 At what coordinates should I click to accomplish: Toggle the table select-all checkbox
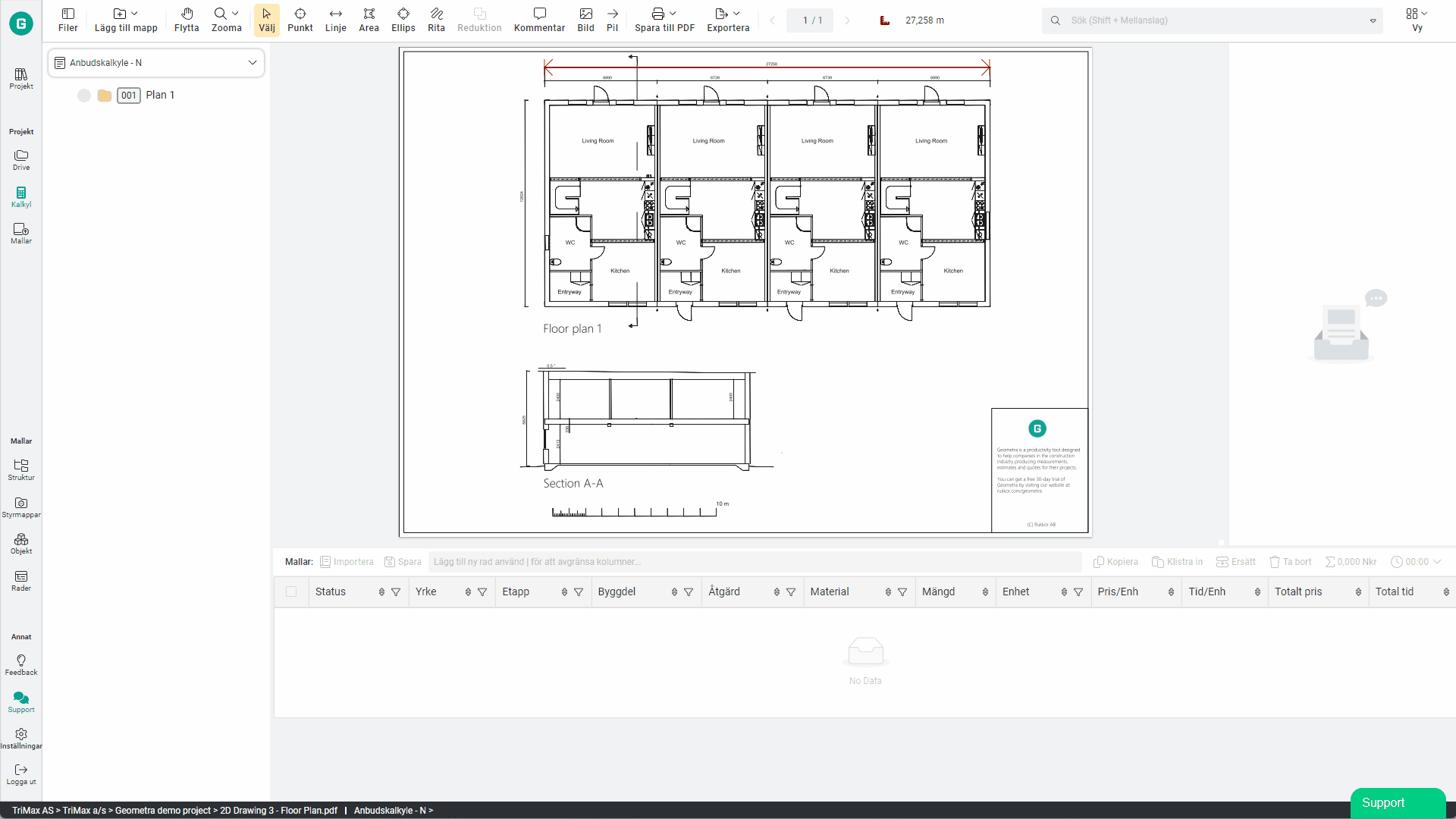tap(291, 591)
